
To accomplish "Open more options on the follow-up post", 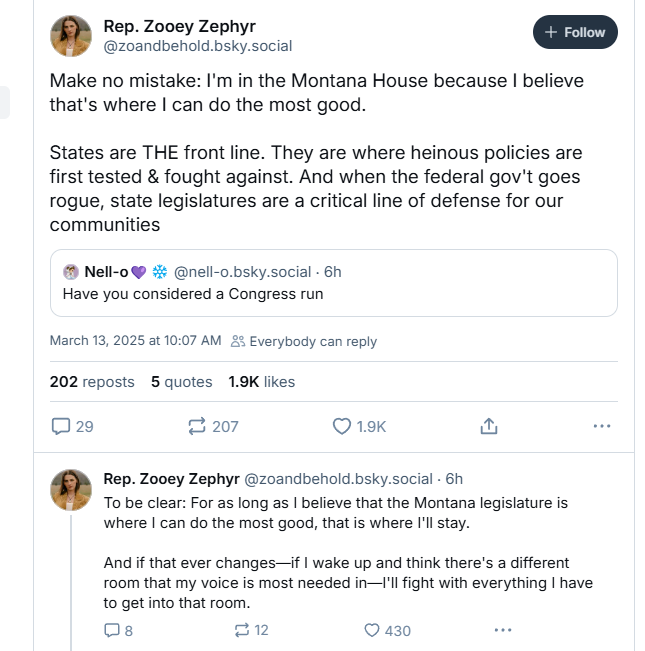I will coord(503,630).
